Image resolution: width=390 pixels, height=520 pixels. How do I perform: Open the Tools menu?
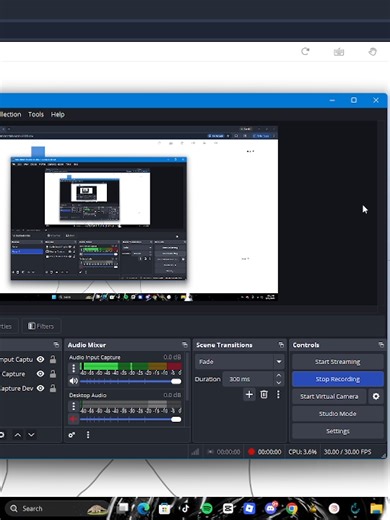pyautogui.click(x=36, y=114)
